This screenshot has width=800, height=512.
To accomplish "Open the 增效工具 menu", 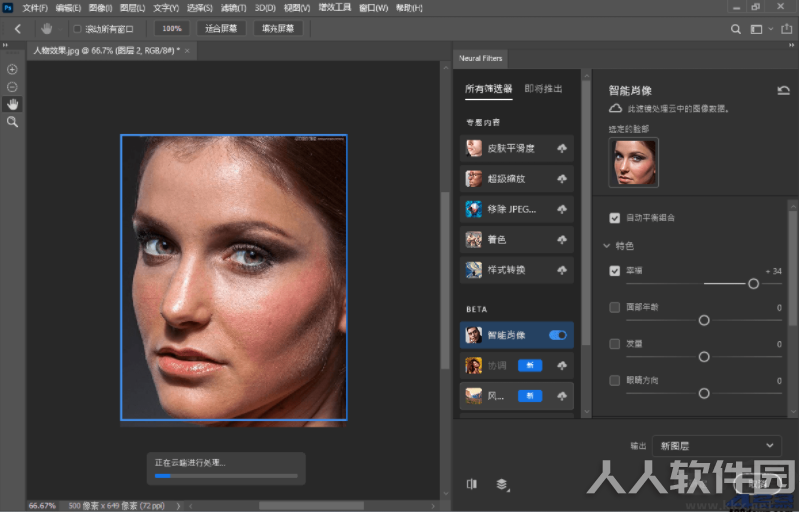I will click(x=335, y=8).
